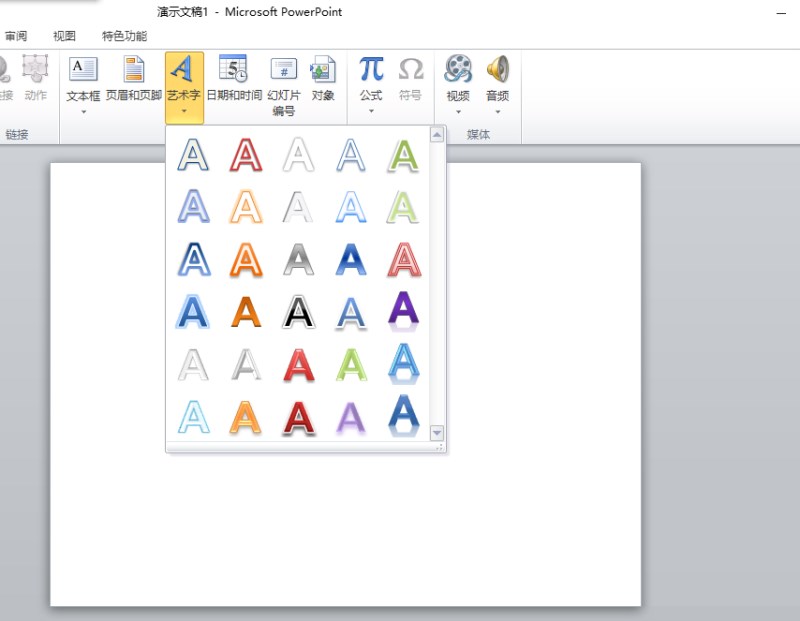Choose first-row white faint WordArt style
The width and height of the screenshot is (800, 621).
pyautogui.click(x=298, y=155)
